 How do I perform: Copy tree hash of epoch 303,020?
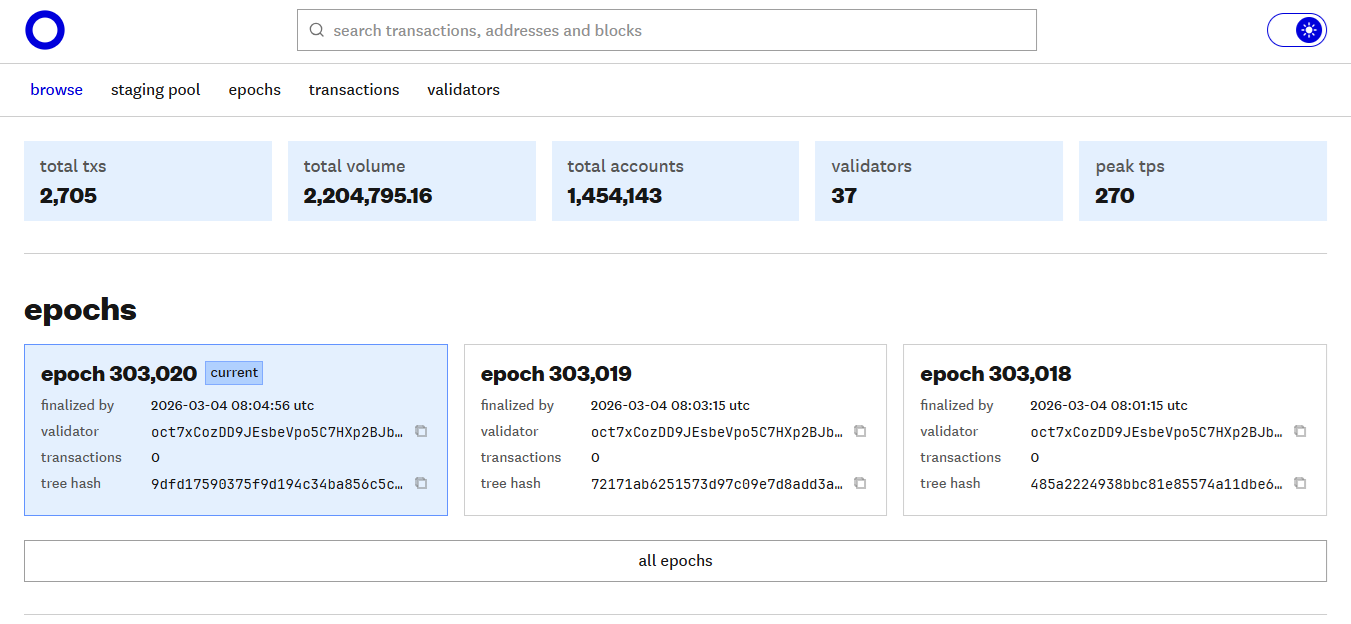(x=421, y=483)
